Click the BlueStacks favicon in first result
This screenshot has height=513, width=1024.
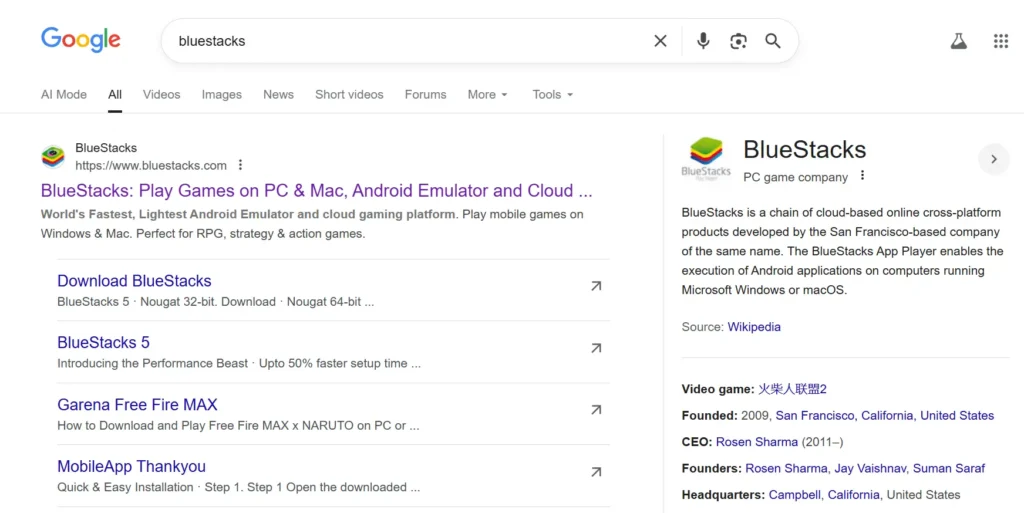[53, 157]
